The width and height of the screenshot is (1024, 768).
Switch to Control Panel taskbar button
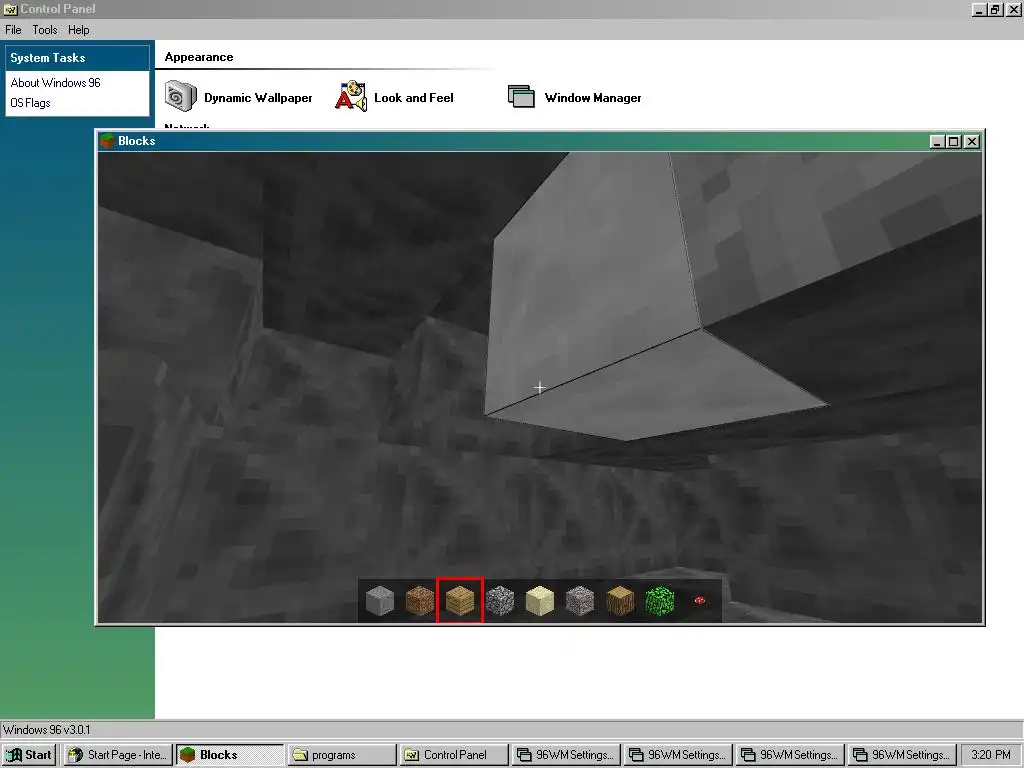(x=454, y=755)
